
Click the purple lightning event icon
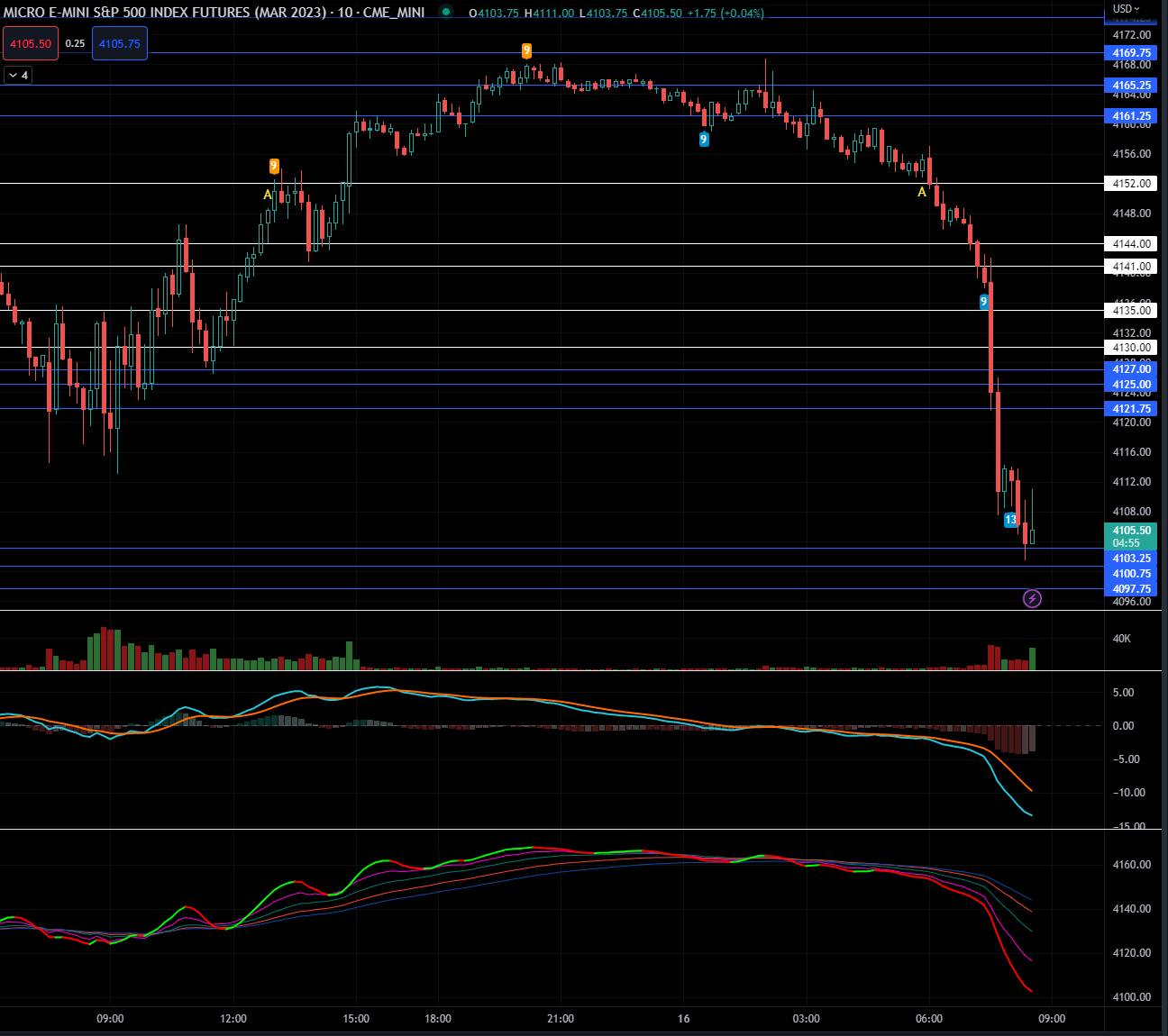coord(1032,598)
